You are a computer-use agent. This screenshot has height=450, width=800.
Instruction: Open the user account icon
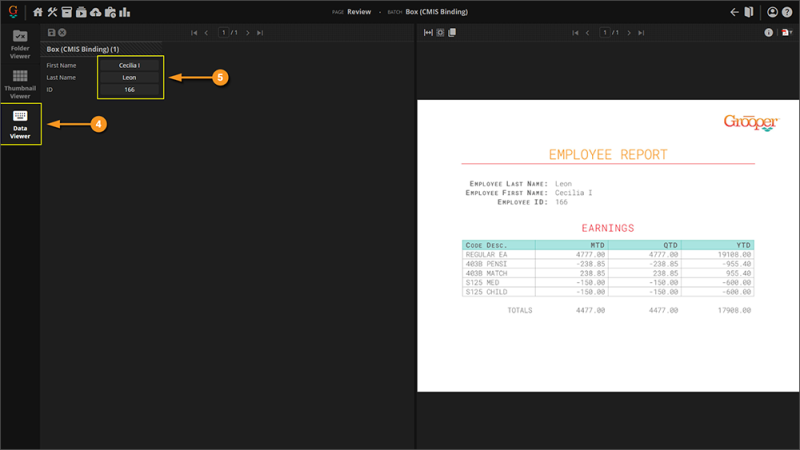click(772, 12)
